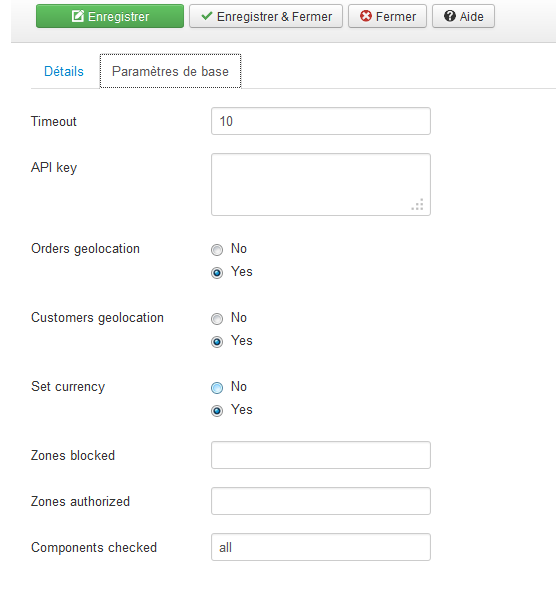
Task: Click the edit icon on Enregistrer button
Action: click(78, 16)
